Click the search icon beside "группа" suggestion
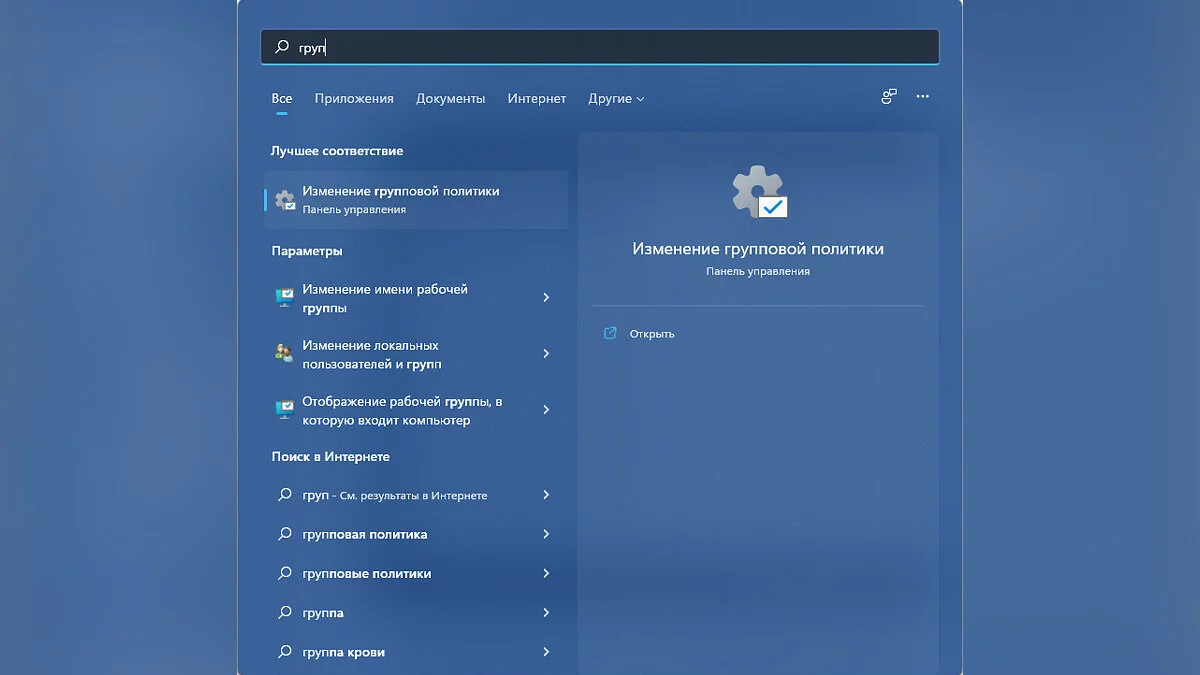Viewport: 1200px width, 675px height. click(284, 612)
